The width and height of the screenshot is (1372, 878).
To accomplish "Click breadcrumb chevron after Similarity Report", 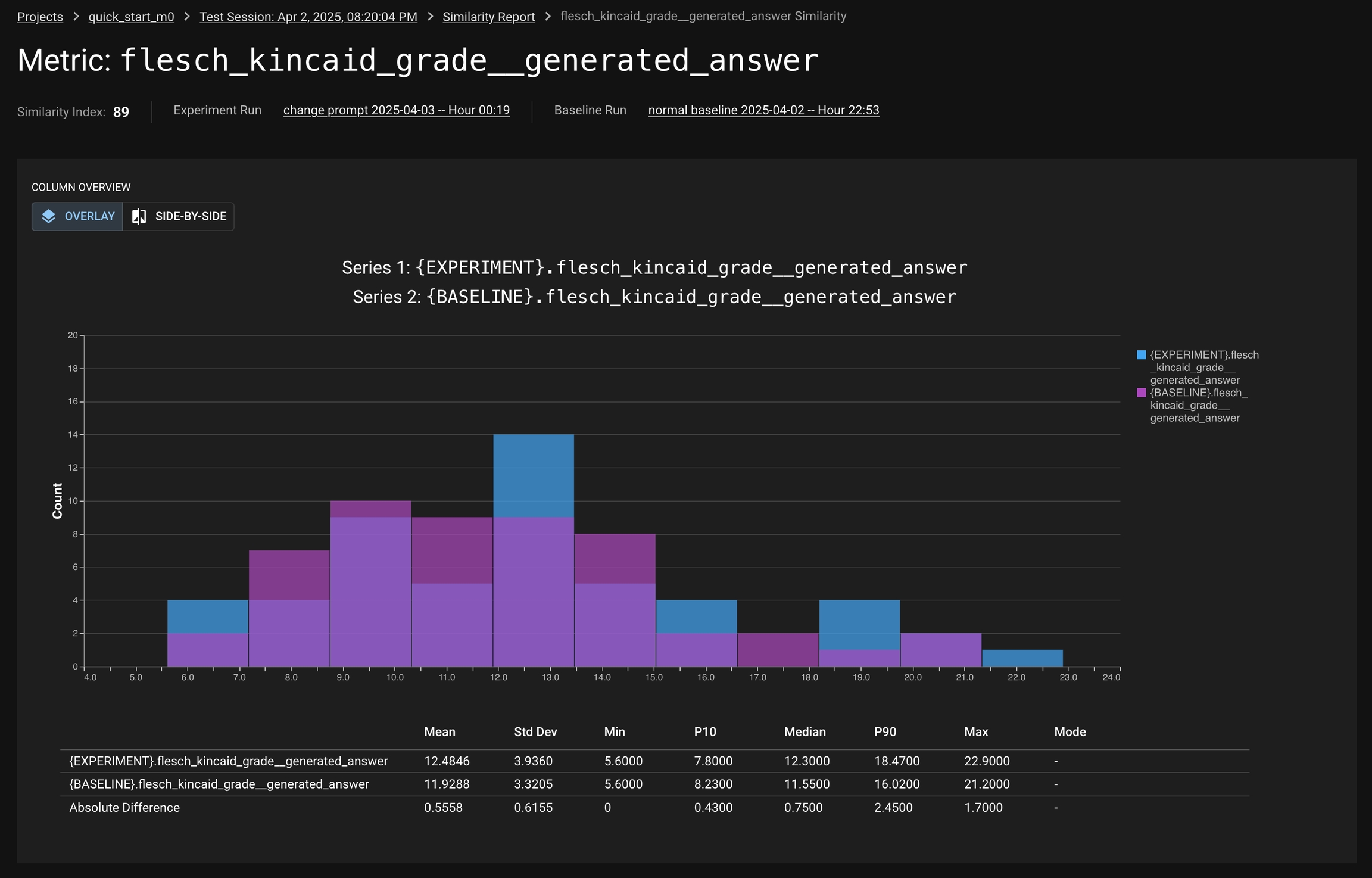I will click(548, 17).
